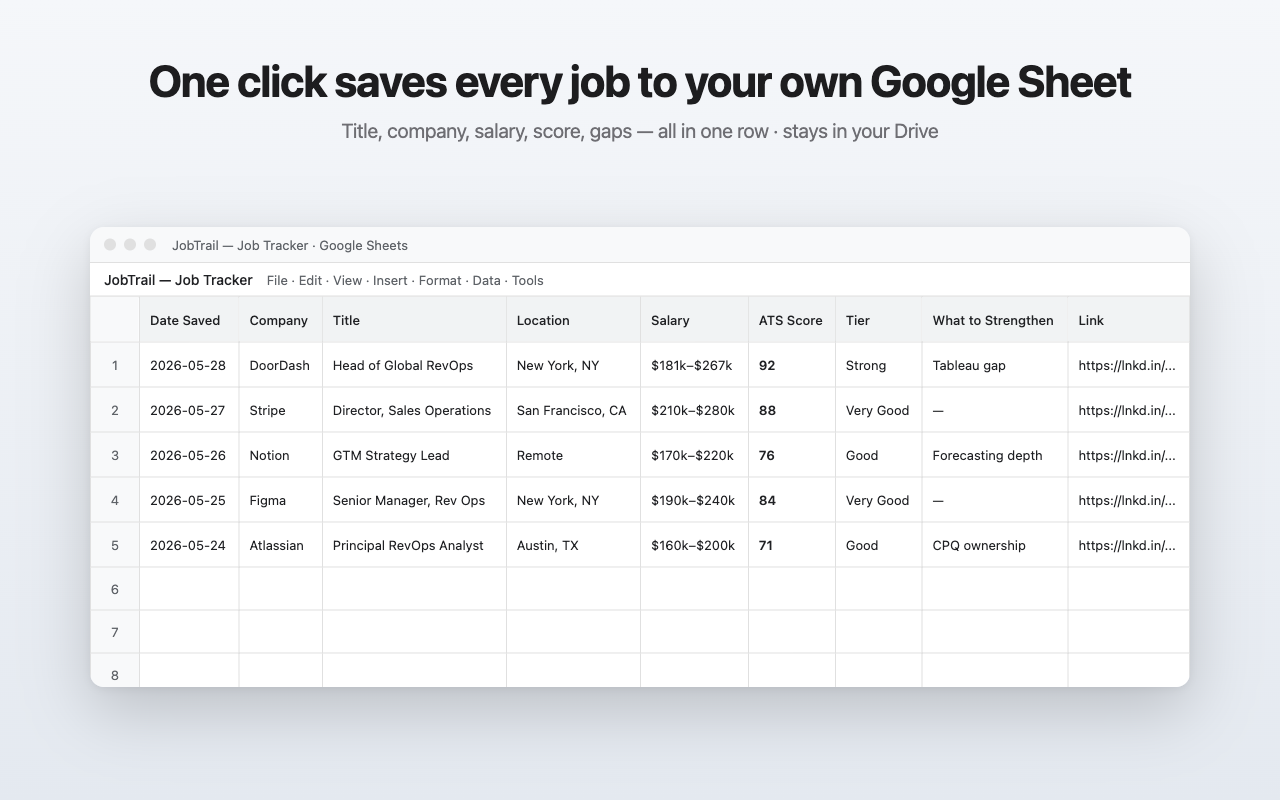
Task: Select row number 1 header
Action: [115, 365]
